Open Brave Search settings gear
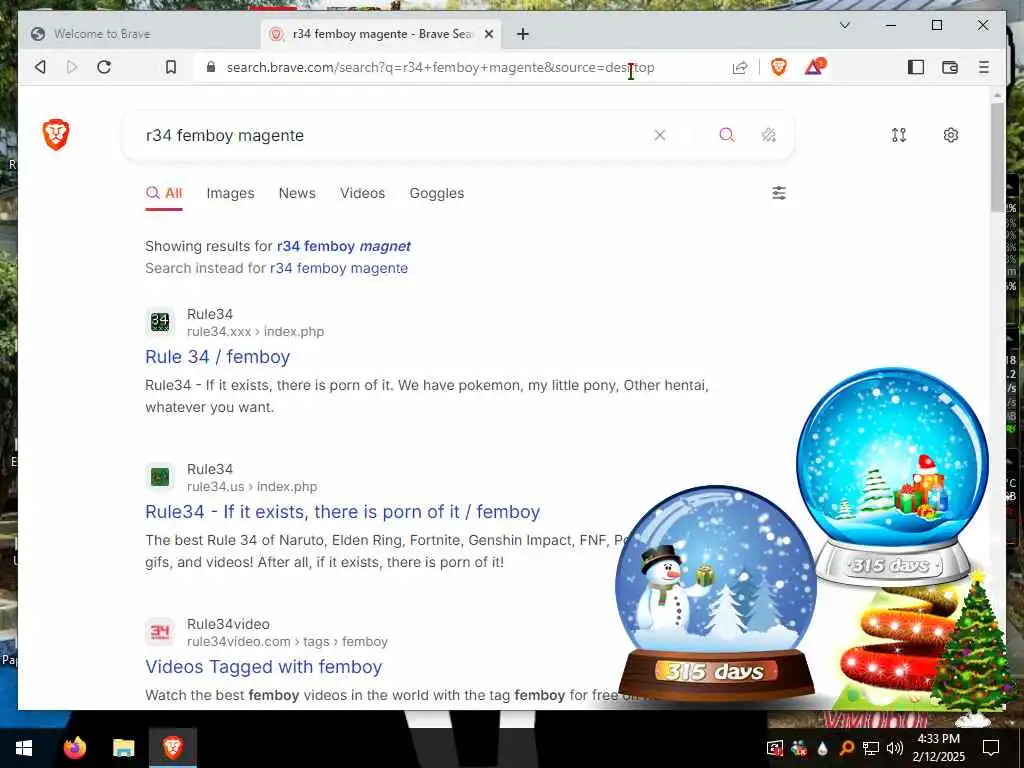The height and width of the screenshot is (768, 1024). coord(951,135)
